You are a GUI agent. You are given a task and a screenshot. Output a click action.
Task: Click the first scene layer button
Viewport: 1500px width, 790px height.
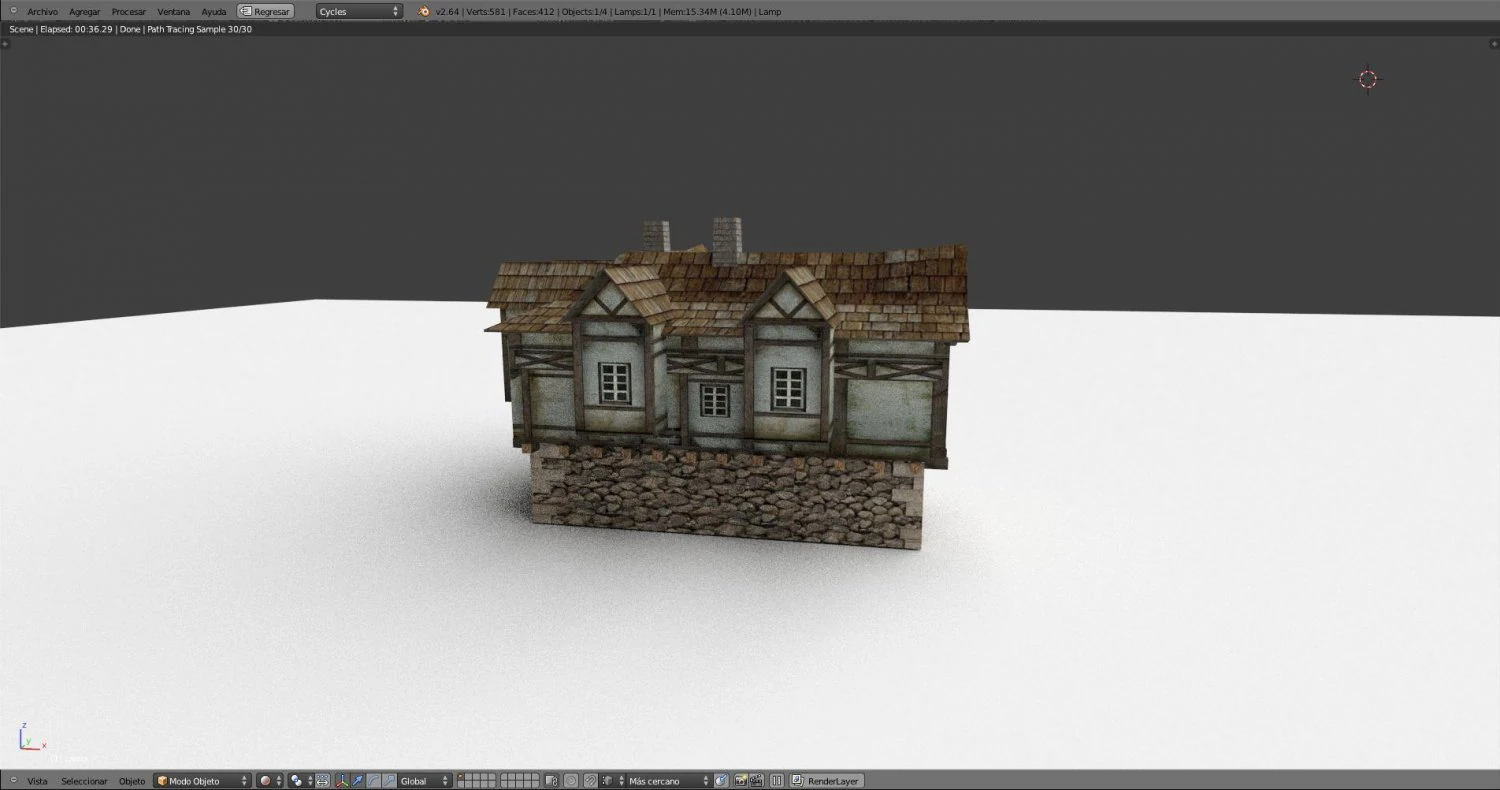coord(462,777)
